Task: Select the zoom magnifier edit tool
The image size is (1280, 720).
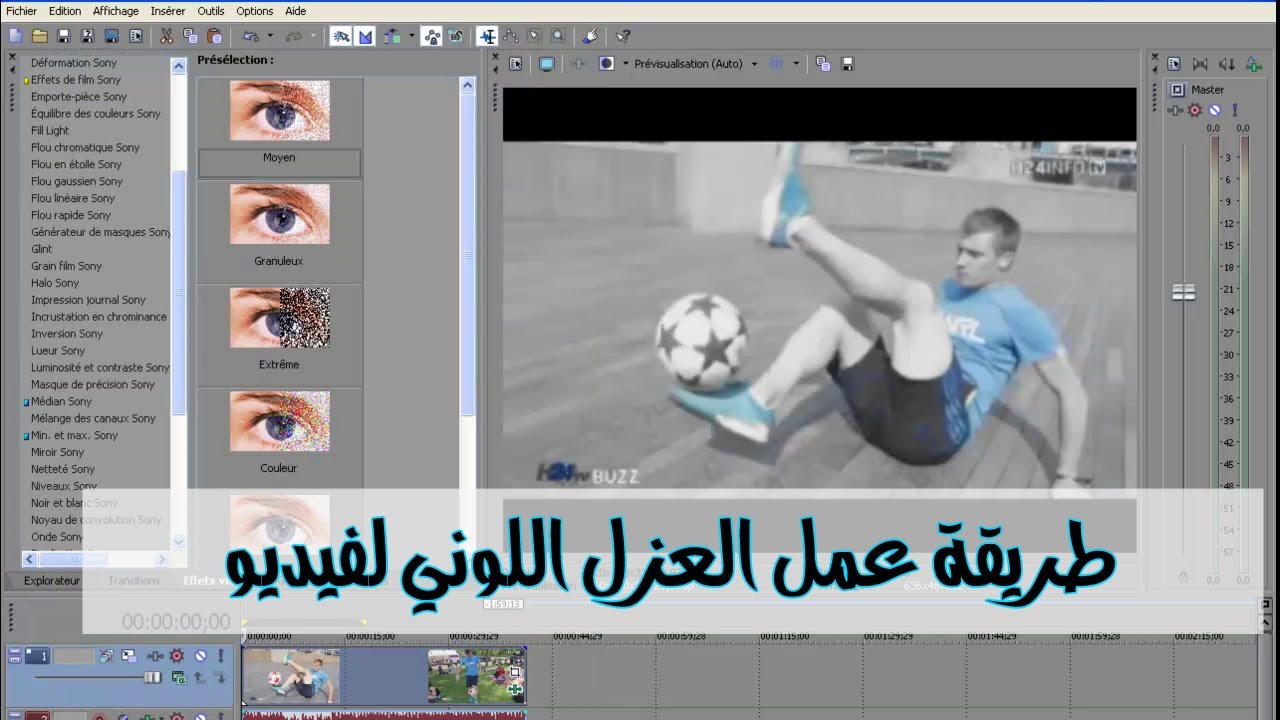Action: pos(558,36)
